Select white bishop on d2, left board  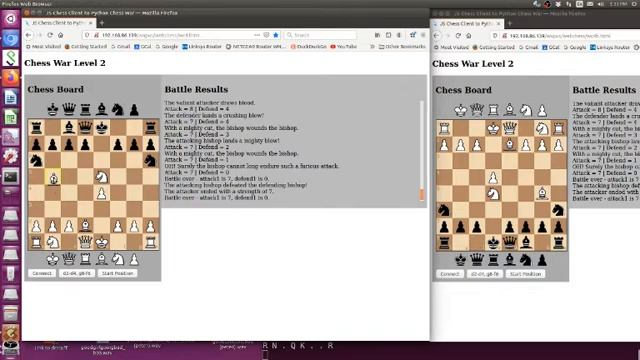[85, 226]
